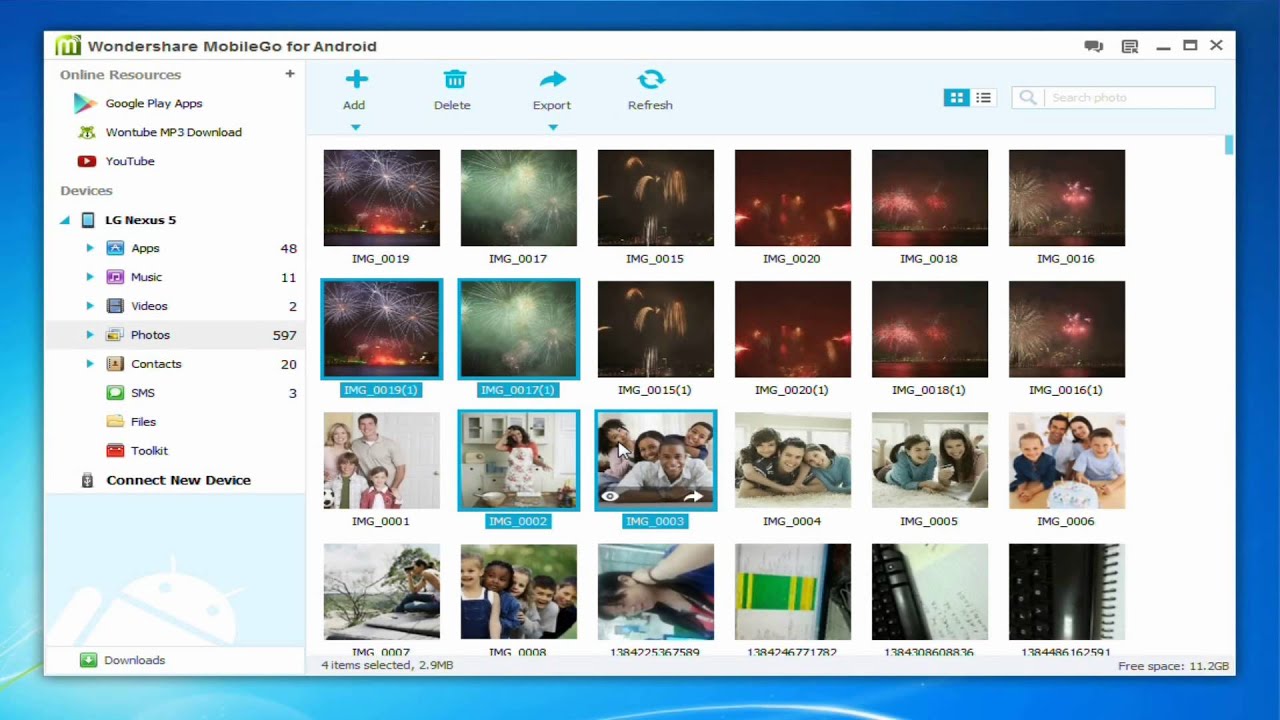Click the plus next to Online Resources

click(290, 74)
